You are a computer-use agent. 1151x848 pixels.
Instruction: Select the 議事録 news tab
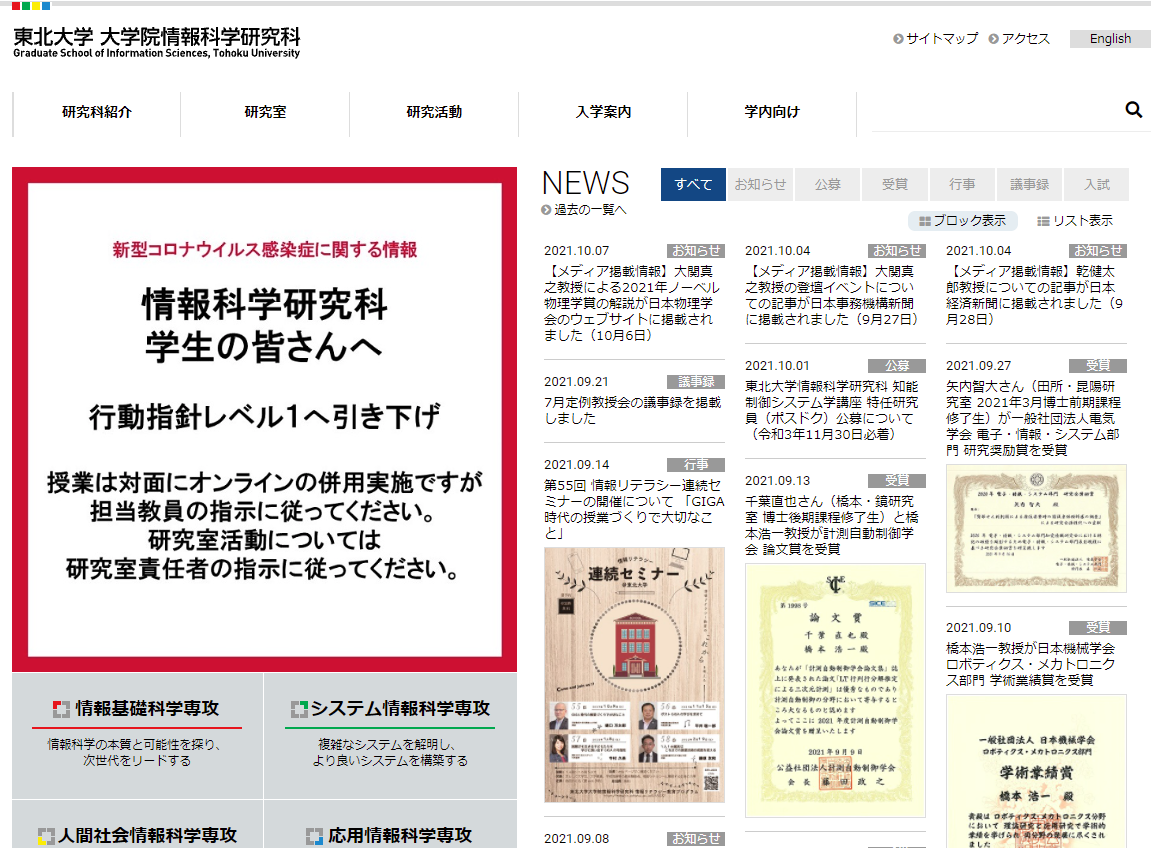[1029, 184]
